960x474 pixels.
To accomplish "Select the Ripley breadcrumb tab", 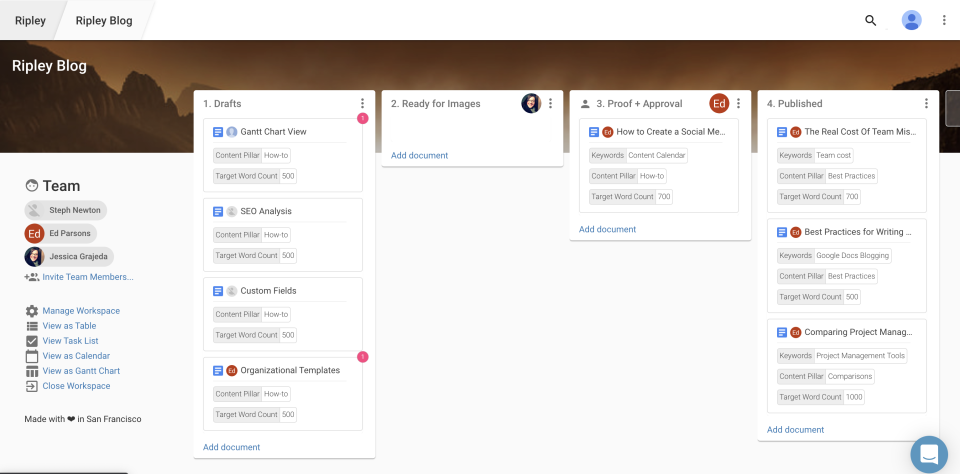I will pos(30,20).
